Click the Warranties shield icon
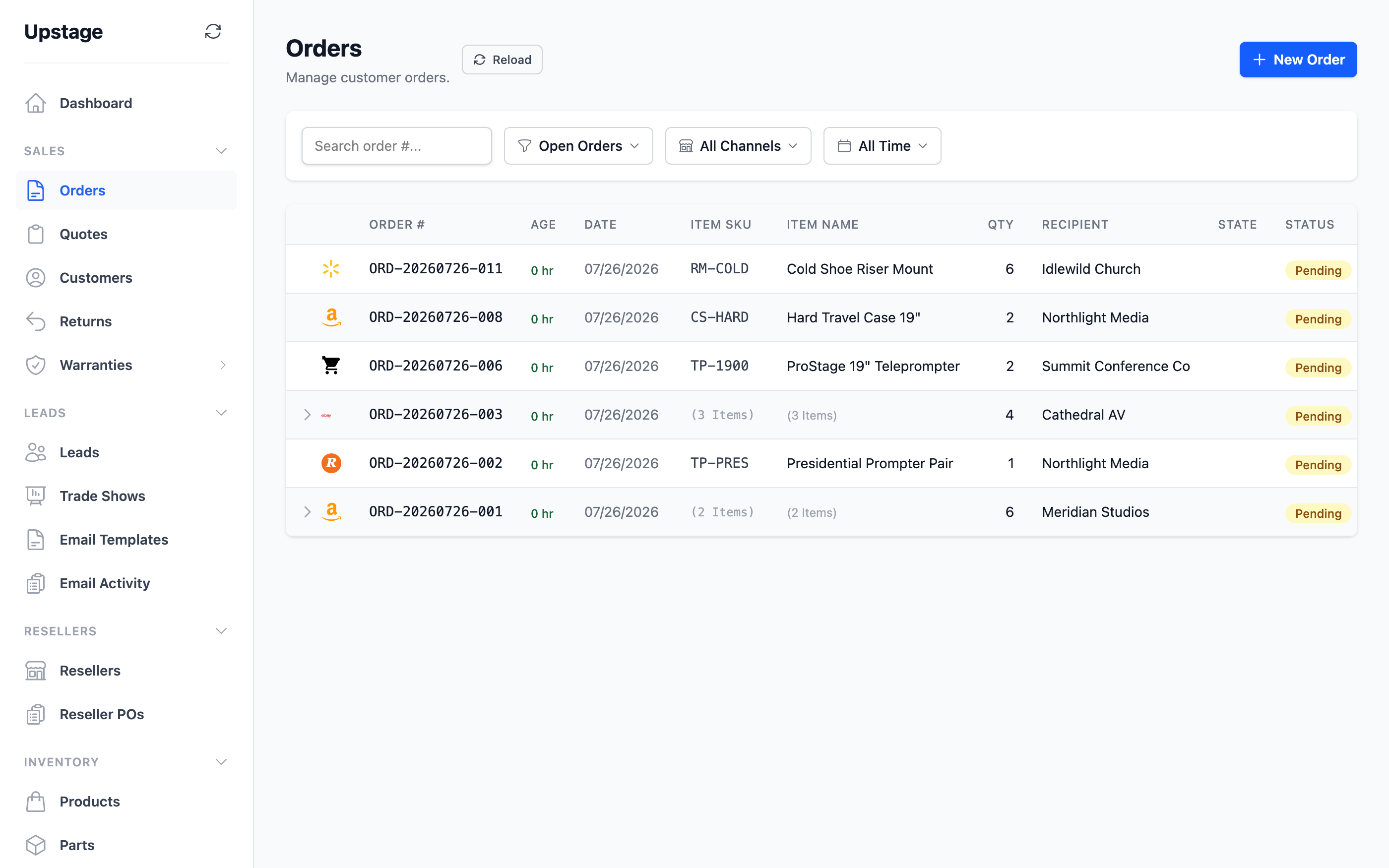Image resolution: width=1389 pixels, height=868 pixels. point(36,365)
